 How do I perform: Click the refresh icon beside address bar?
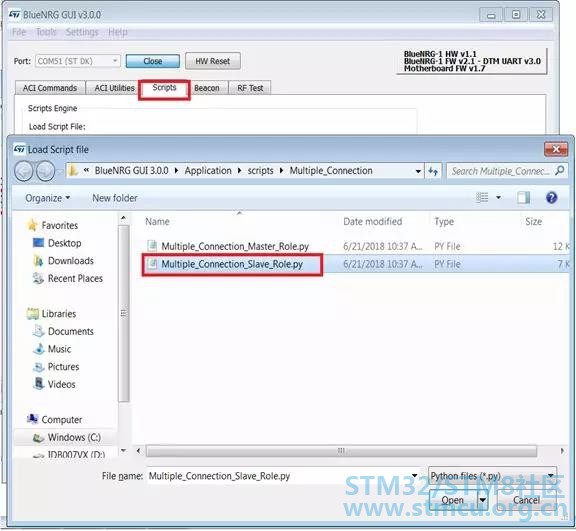433,171
